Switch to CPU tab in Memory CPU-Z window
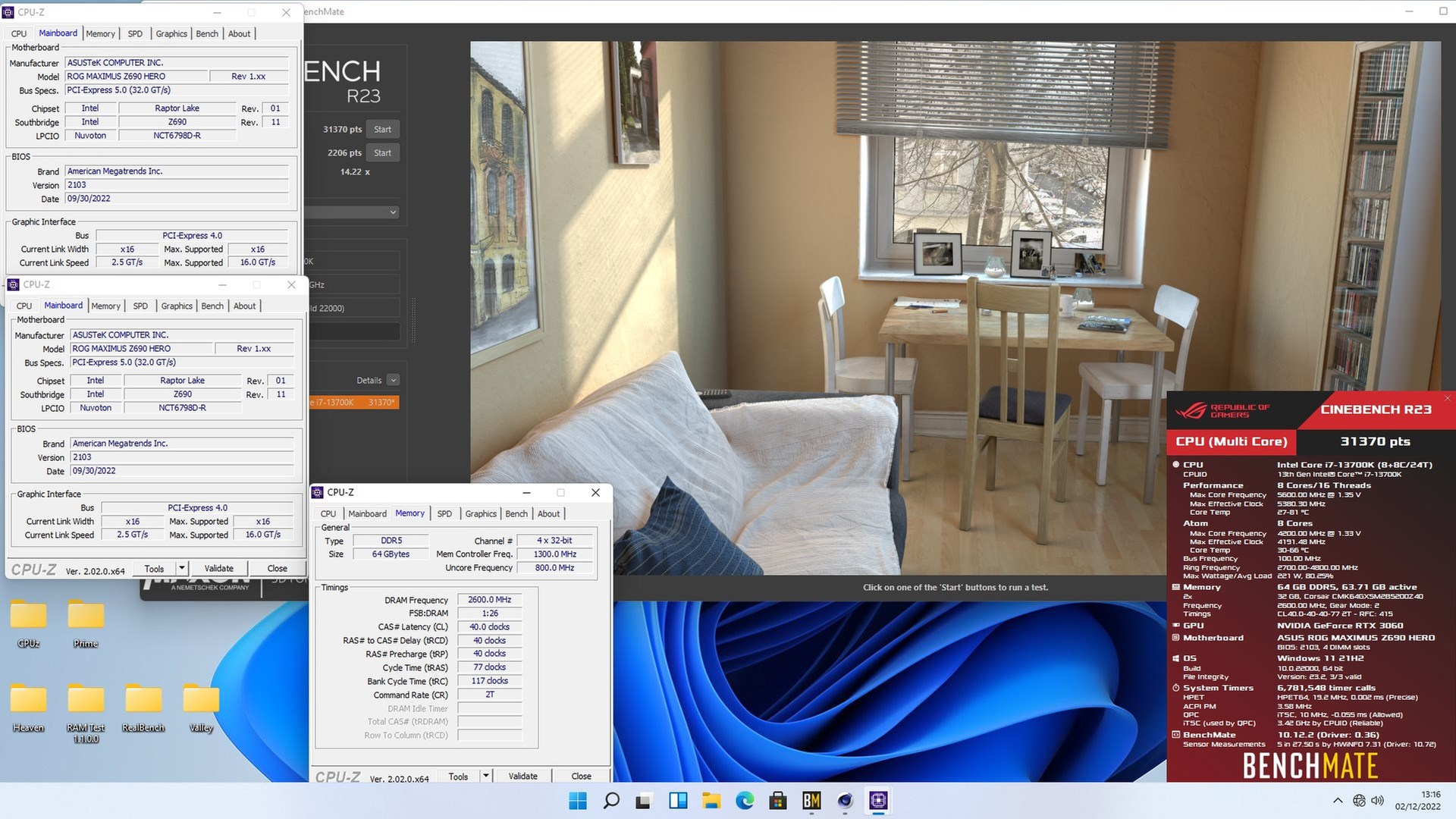The image size is (1456, 819). (328, 513)
